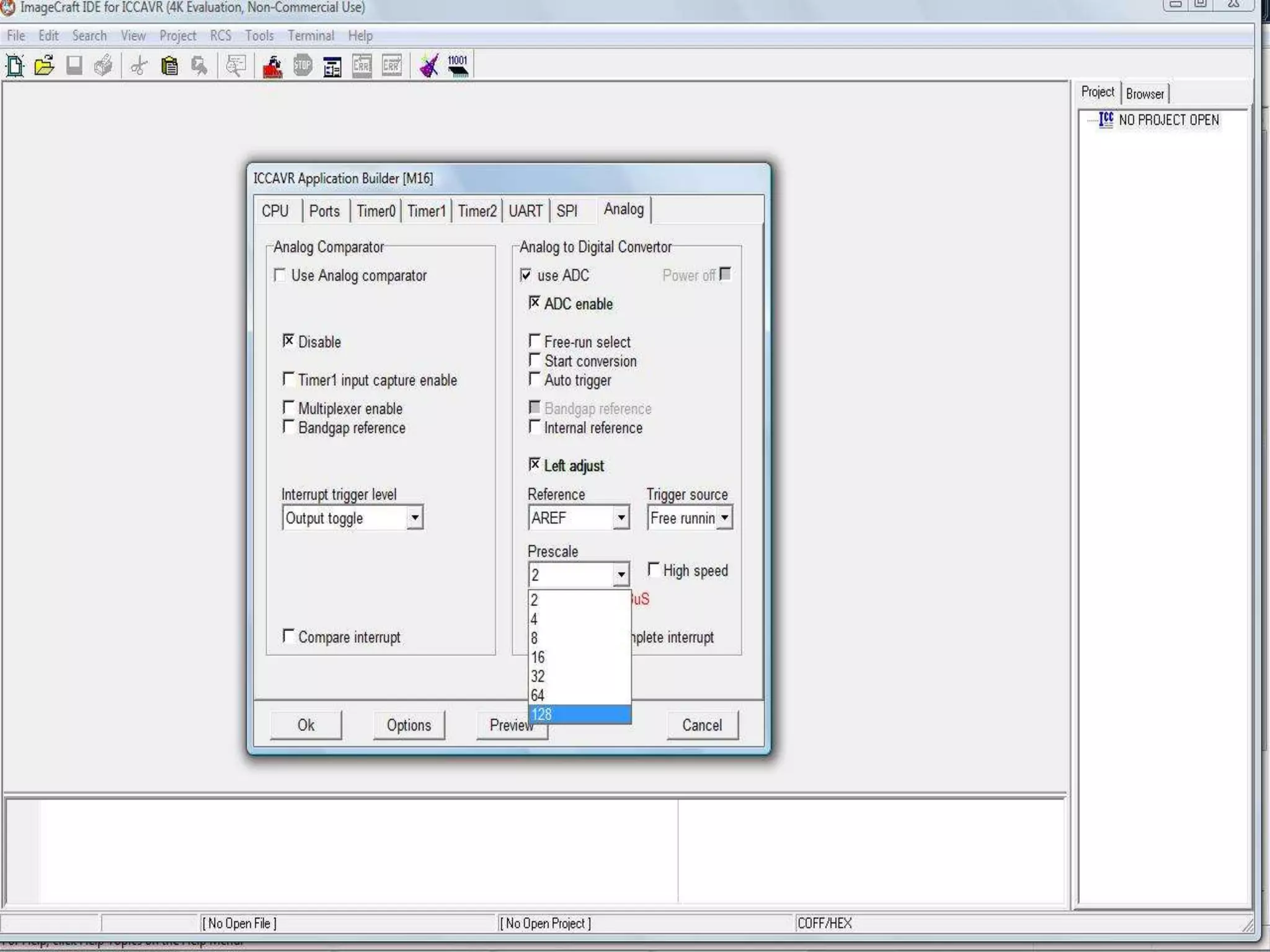Enable Free-run select checkbox
Viewport: 1270px width, 952px height.
535,341
